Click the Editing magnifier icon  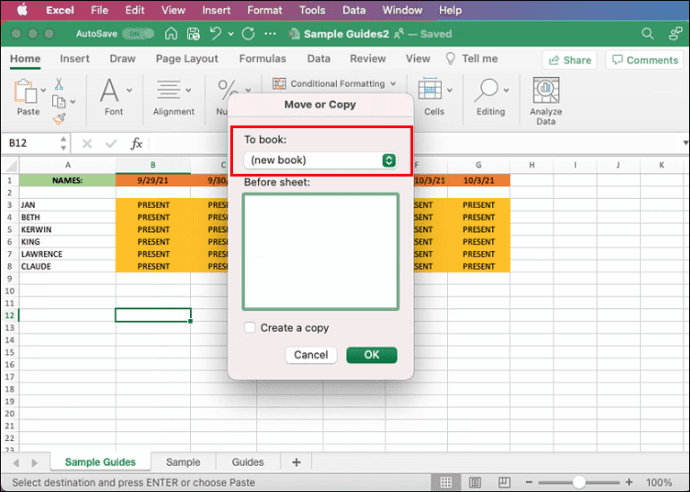point(487,90)
